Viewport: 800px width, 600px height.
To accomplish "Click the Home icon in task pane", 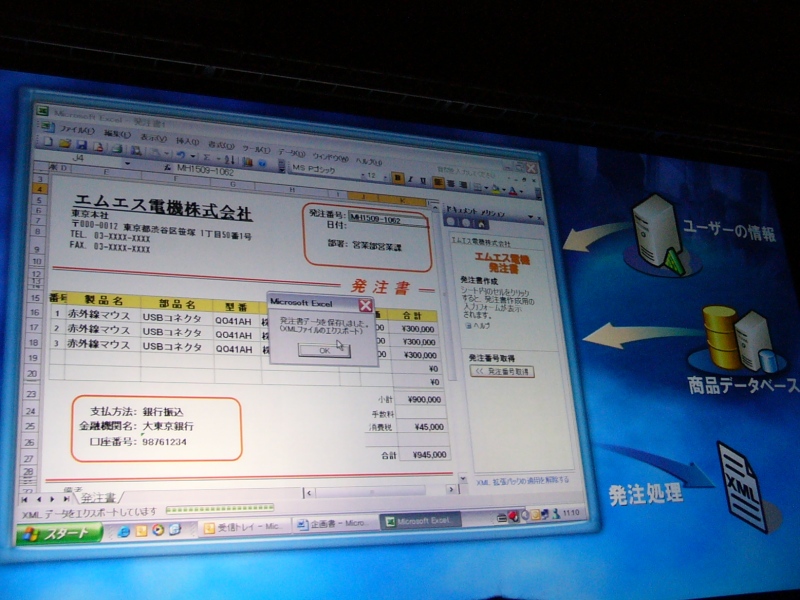I will pos(481,224).
